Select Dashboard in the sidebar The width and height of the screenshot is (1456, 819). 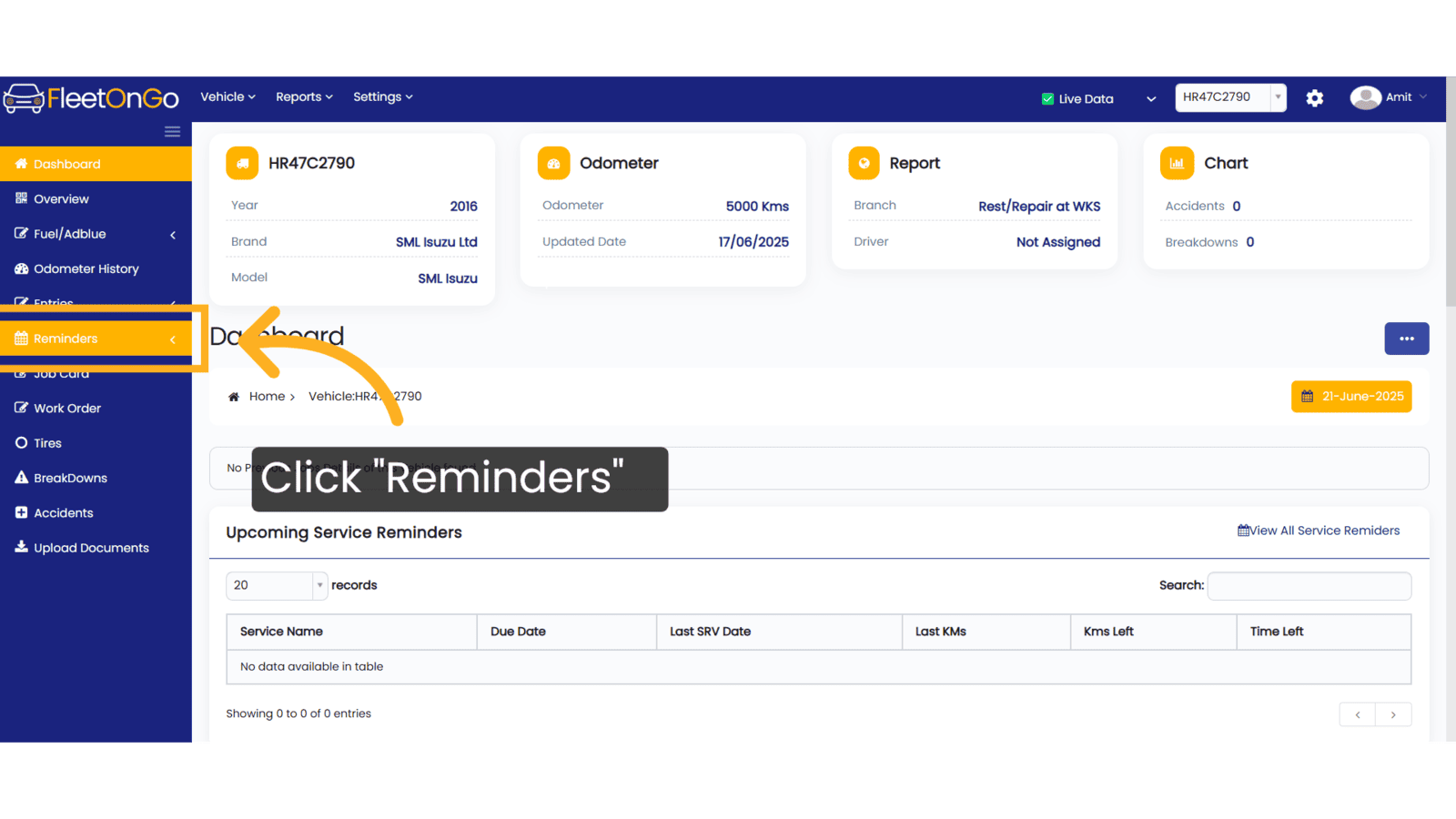(x=96, y=164)
